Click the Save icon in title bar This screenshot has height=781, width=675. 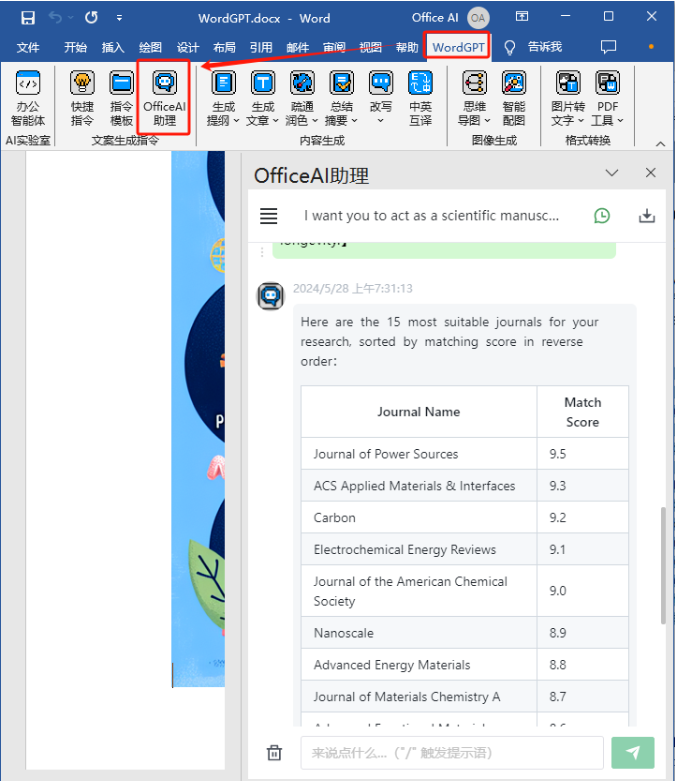pos(28,18)
